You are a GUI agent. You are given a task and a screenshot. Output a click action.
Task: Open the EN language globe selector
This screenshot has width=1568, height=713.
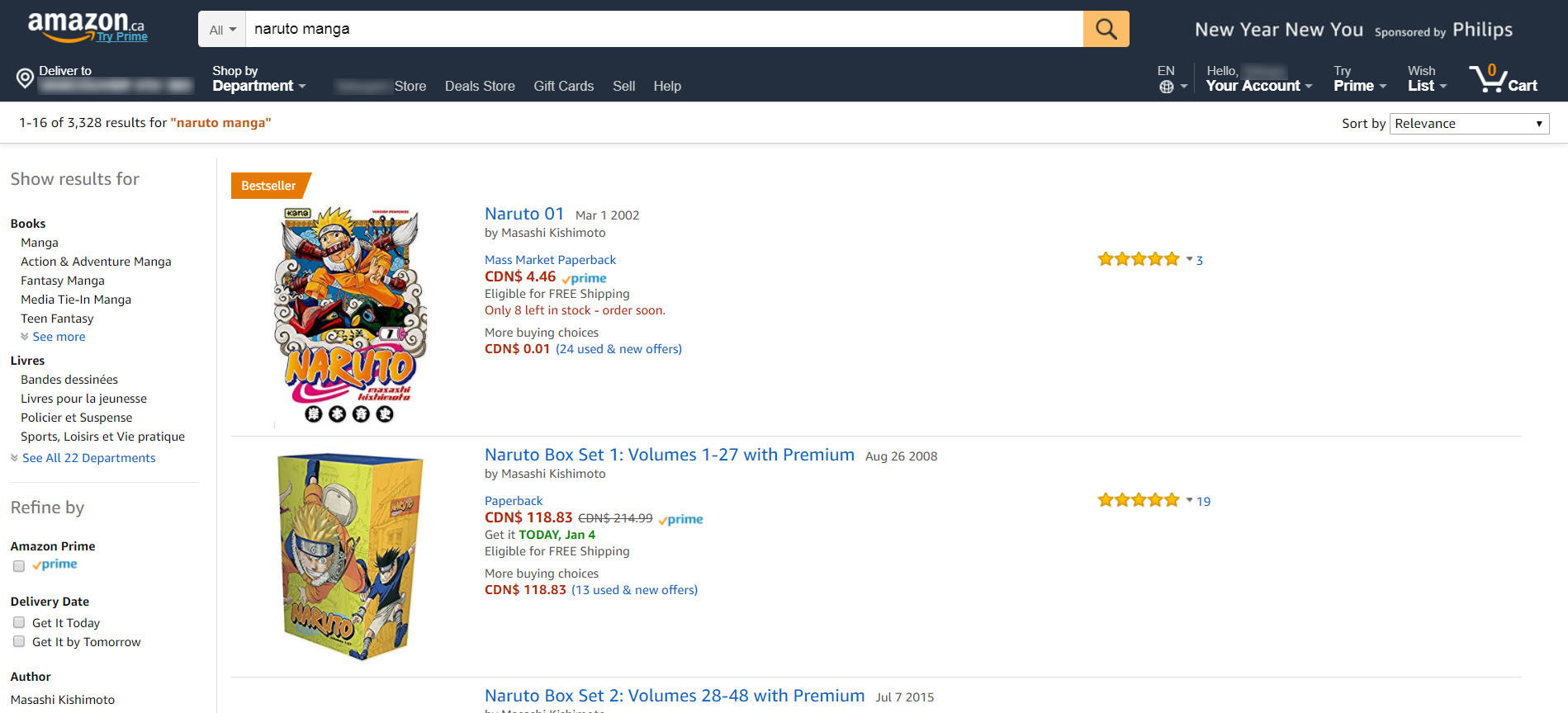[x=1172, y=78]
